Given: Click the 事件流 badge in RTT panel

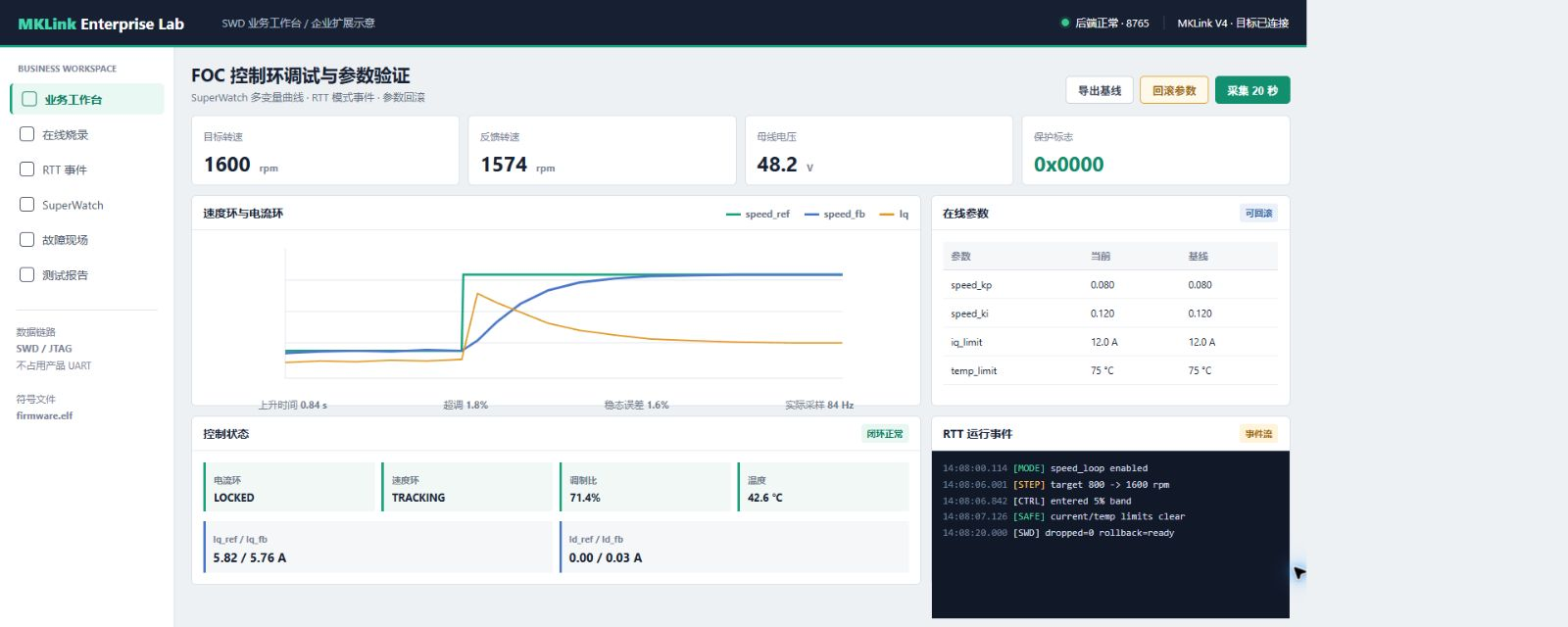Looking at the screenshot, I should (1258, 434).
